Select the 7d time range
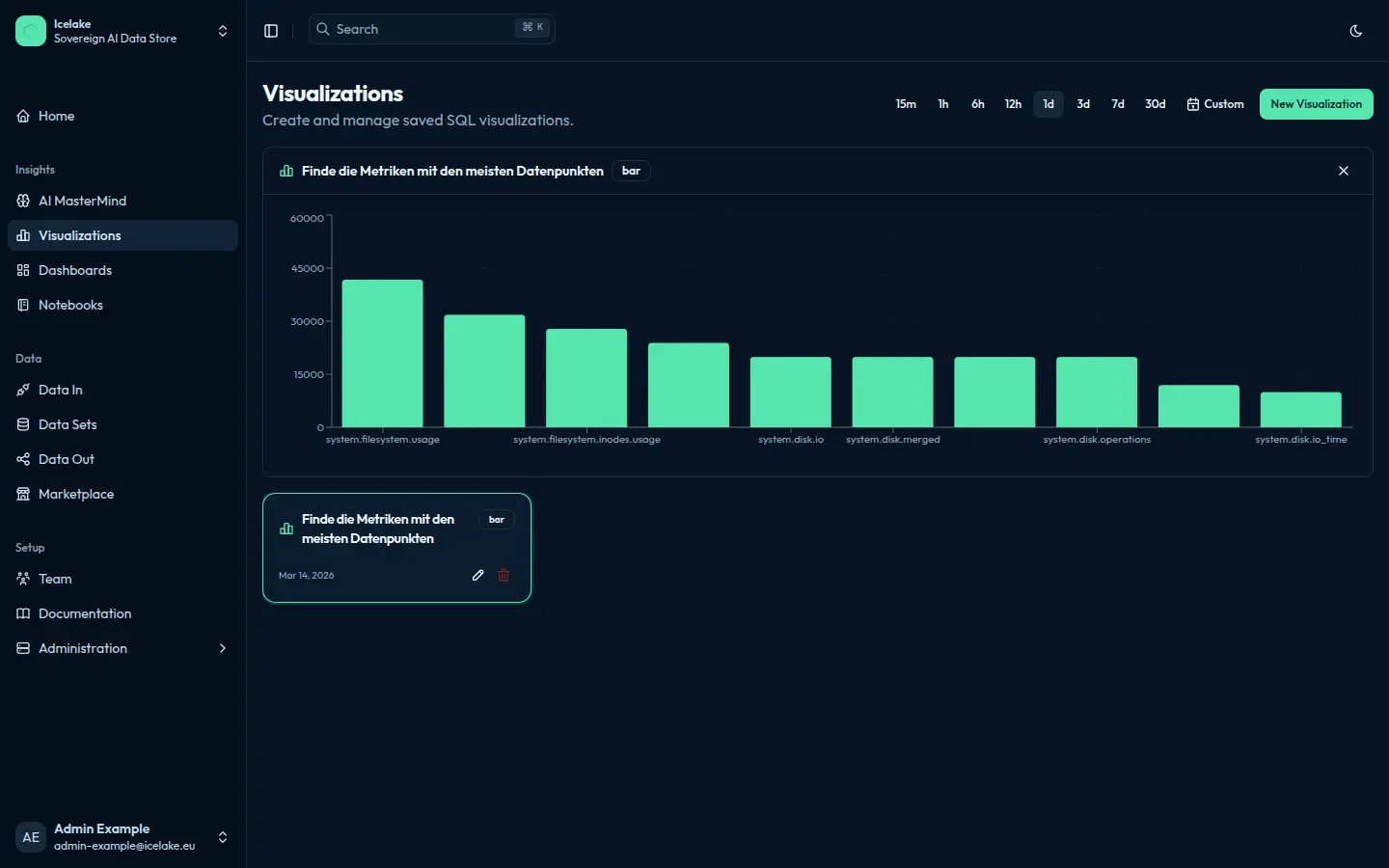1389x868 pixels. pos(1118,104)
